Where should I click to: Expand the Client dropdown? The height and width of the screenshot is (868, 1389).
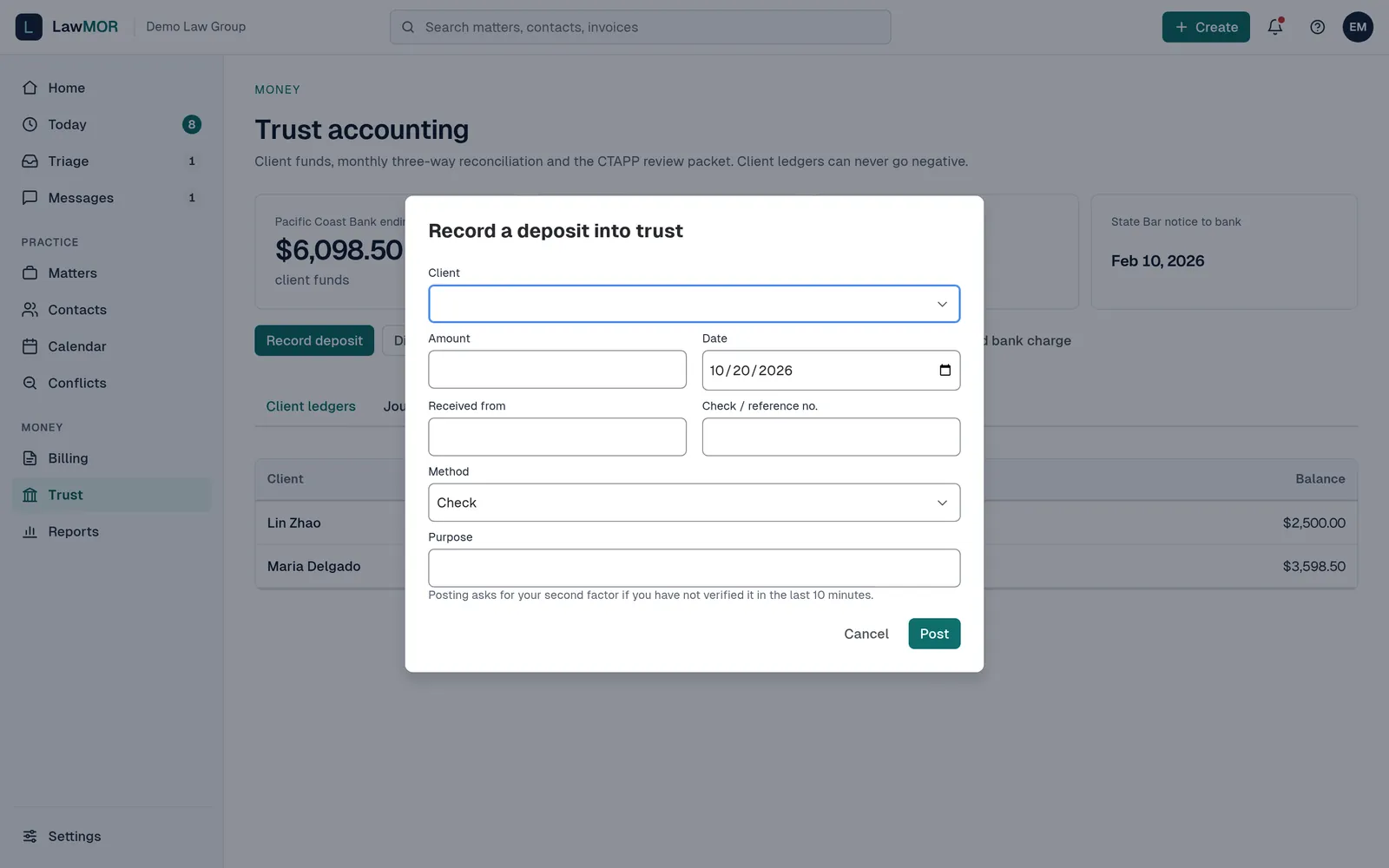pyautogui.click(x=694, y=304)
